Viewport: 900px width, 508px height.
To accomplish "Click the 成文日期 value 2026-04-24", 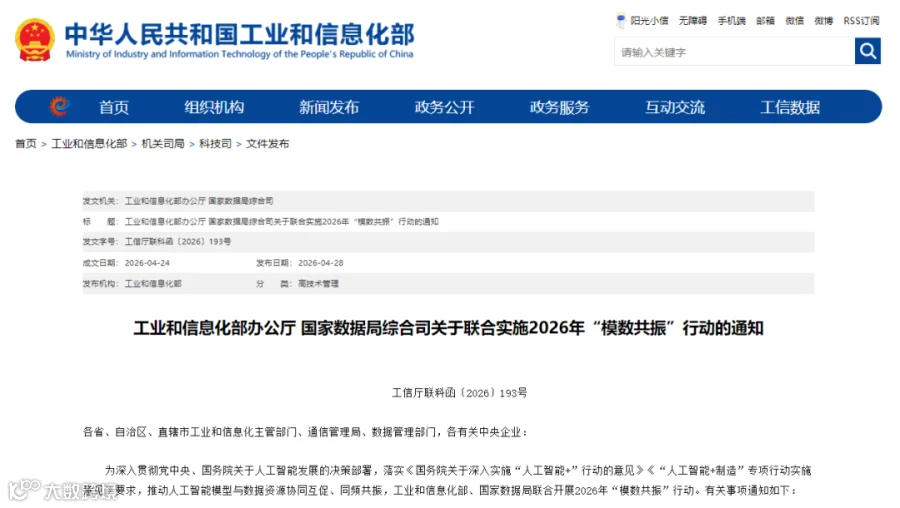I will 147,263.
